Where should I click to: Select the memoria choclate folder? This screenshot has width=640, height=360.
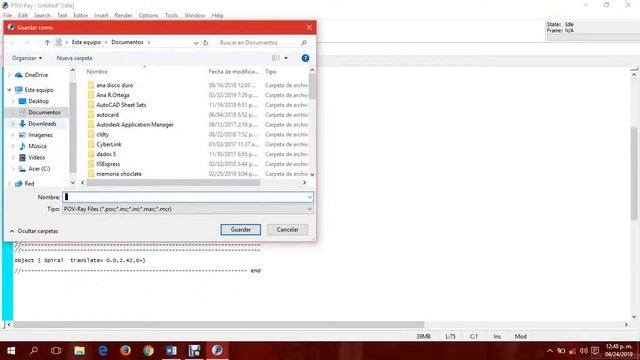point(119,173)
